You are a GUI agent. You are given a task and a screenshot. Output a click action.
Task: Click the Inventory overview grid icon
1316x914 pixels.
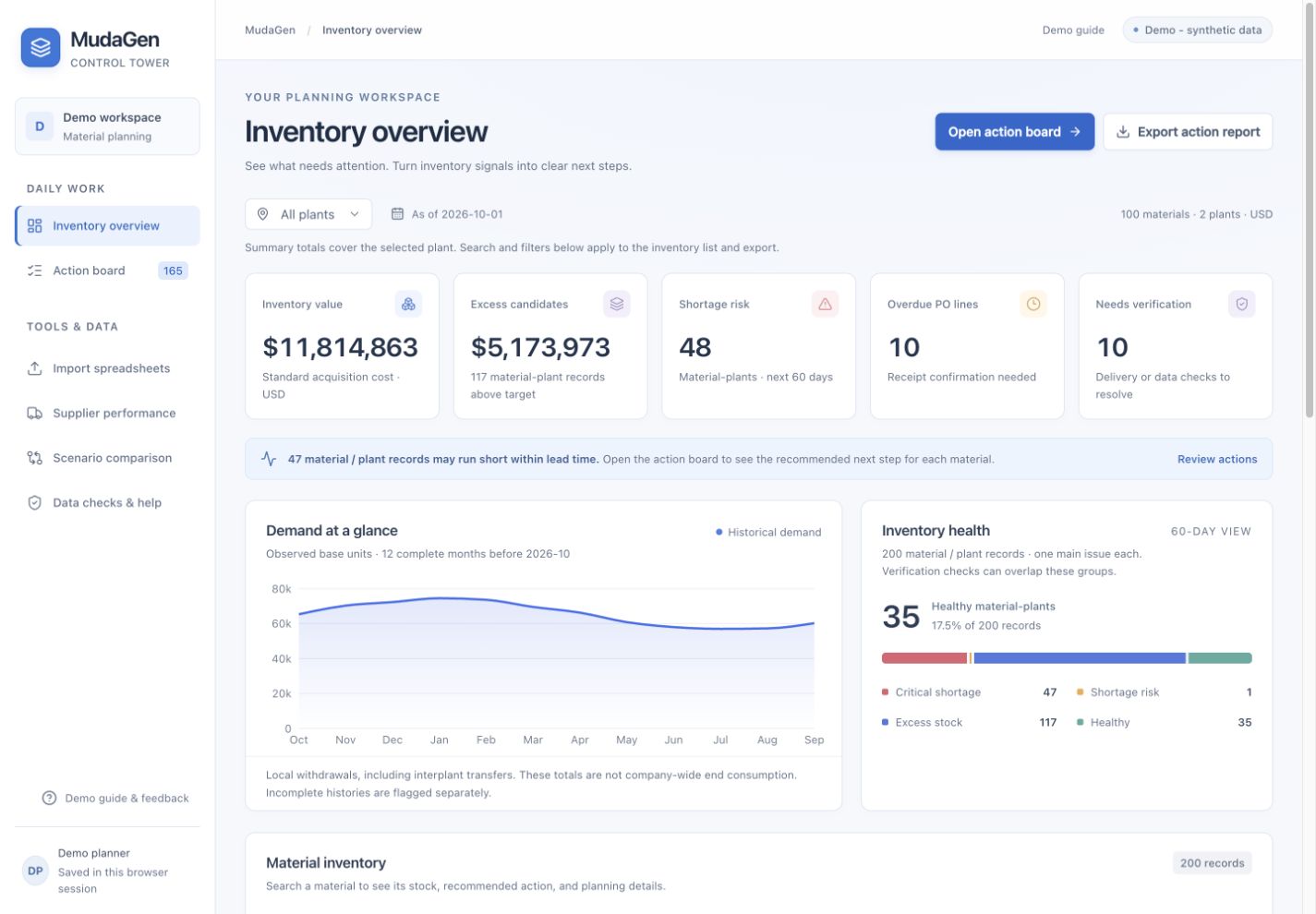[34, 226]
